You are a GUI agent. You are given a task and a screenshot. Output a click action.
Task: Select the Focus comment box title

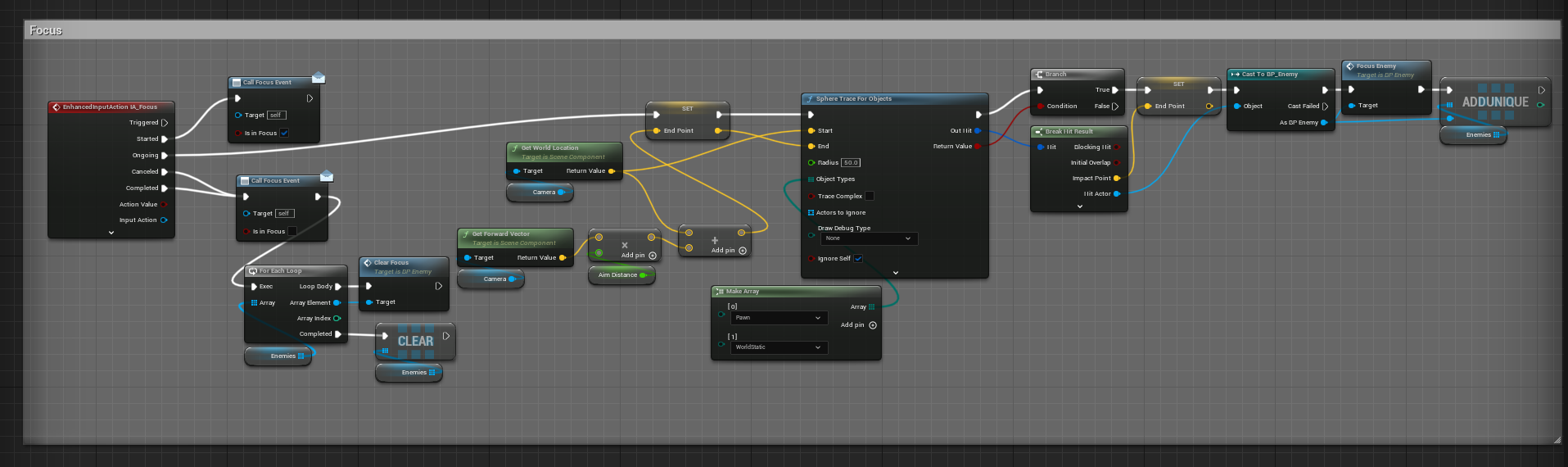pyautogui.click(x=46, y=30)
